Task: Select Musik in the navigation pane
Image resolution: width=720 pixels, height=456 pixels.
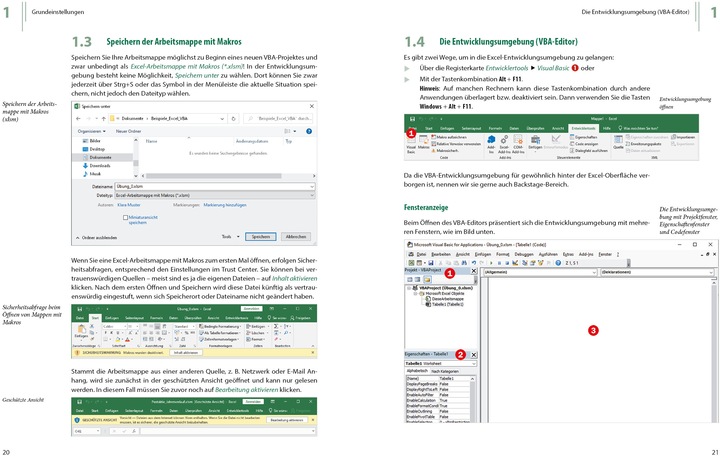Action: click(91, 174)
